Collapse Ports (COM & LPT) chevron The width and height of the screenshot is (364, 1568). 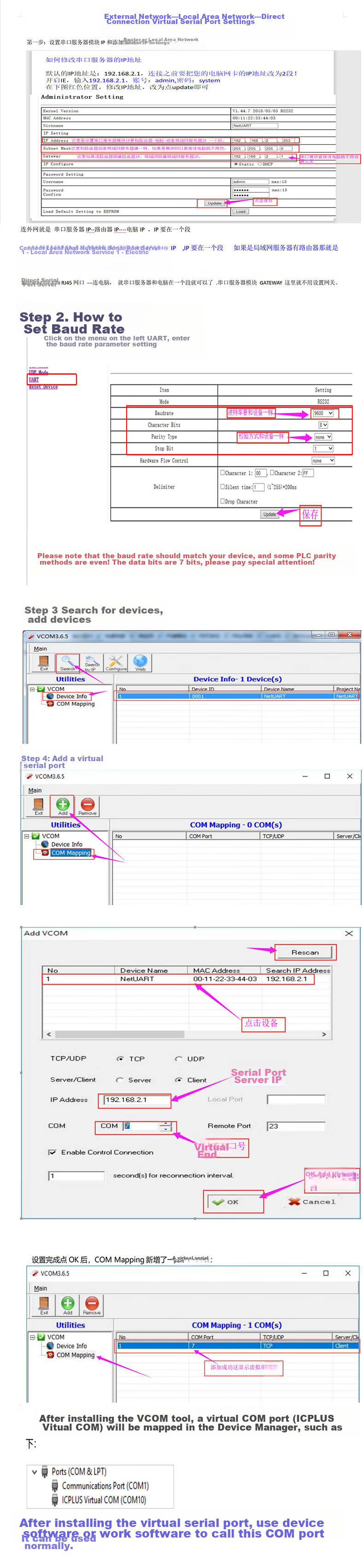coord(34,1473)
